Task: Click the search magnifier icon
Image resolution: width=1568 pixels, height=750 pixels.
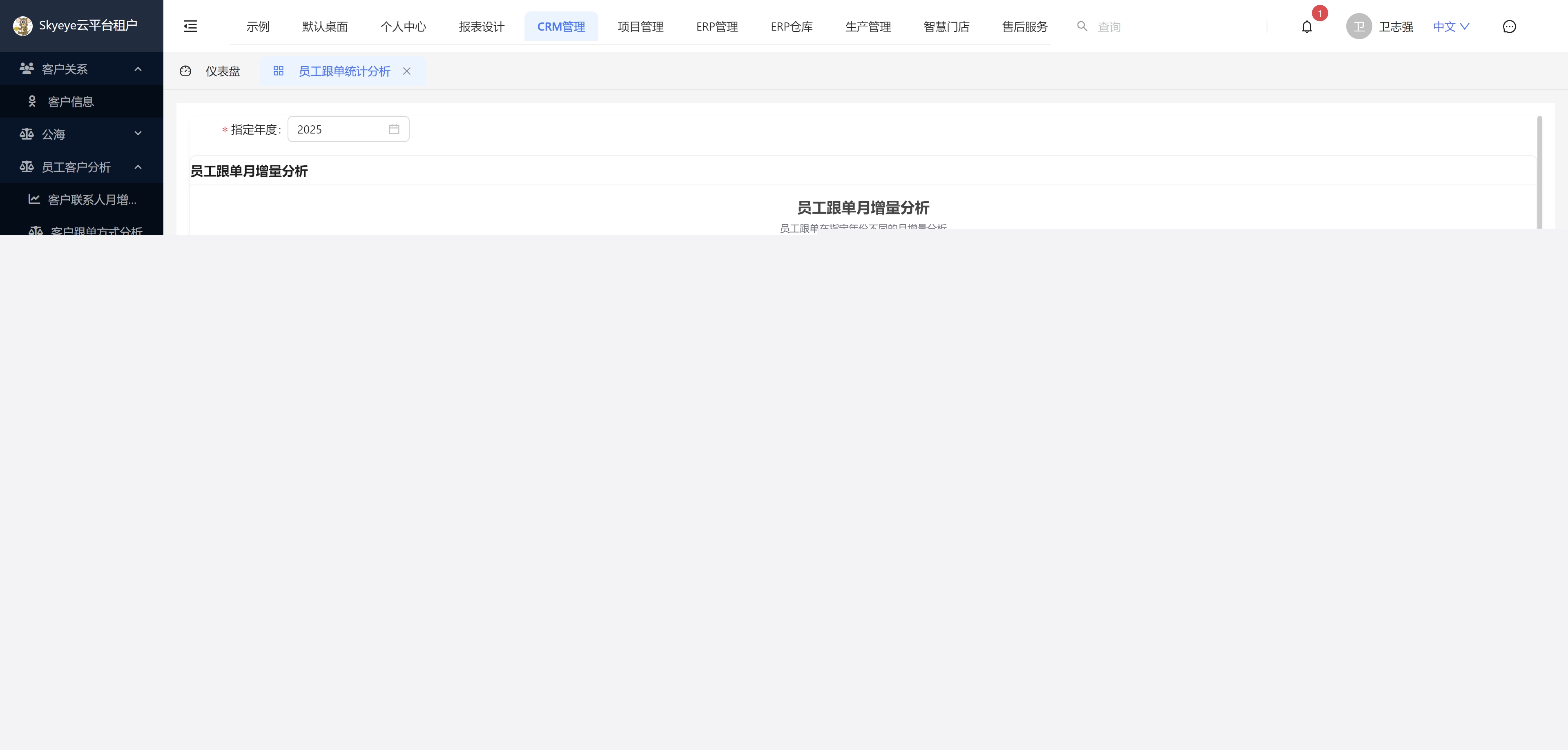Action: (x=1082, y=26)
